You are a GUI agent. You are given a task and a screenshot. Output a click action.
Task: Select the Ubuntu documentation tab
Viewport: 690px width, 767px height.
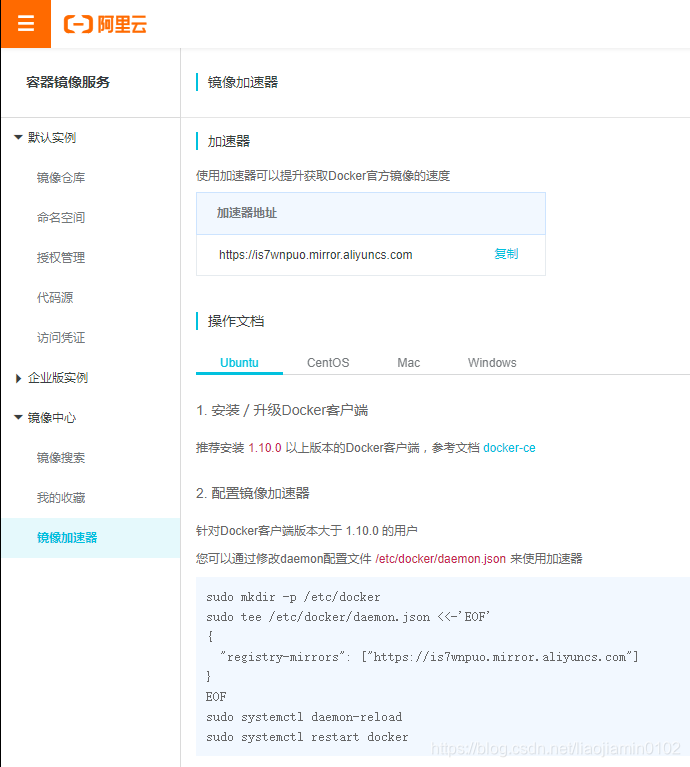coord(239,363)
